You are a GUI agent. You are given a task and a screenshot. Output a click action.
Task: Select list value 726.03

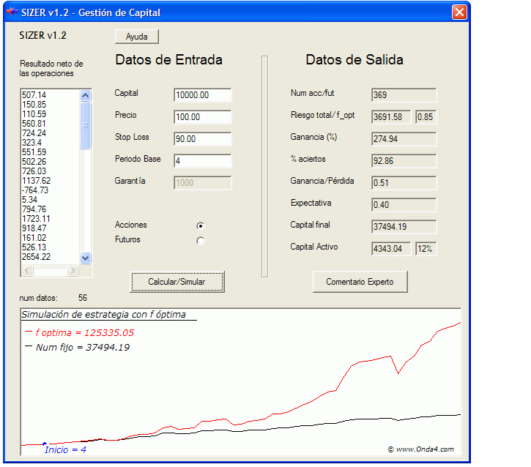coord(34,171)
